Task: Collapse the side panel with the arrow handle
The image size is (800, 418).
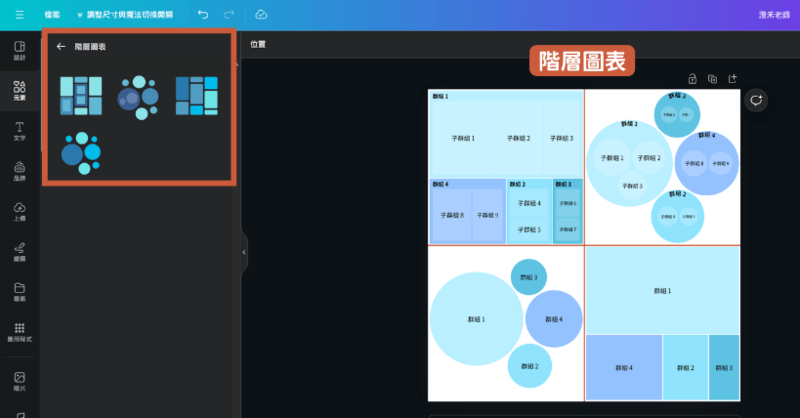Action: click(244, 253)
